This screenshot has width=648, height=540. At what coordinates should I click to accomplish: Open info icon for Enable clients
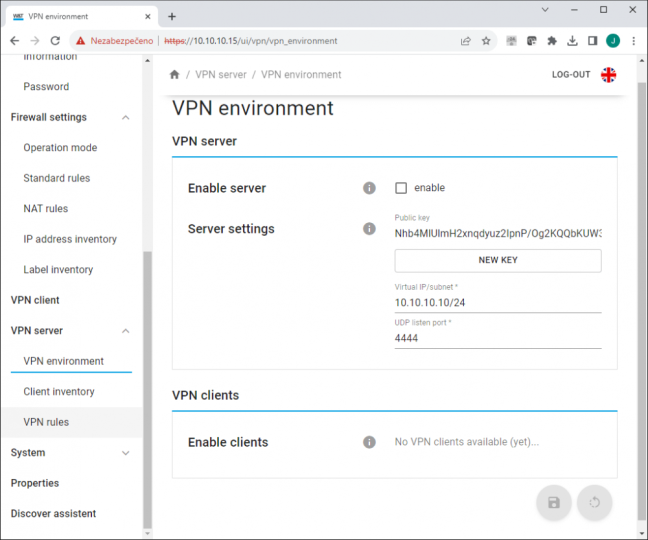point(369,442)
